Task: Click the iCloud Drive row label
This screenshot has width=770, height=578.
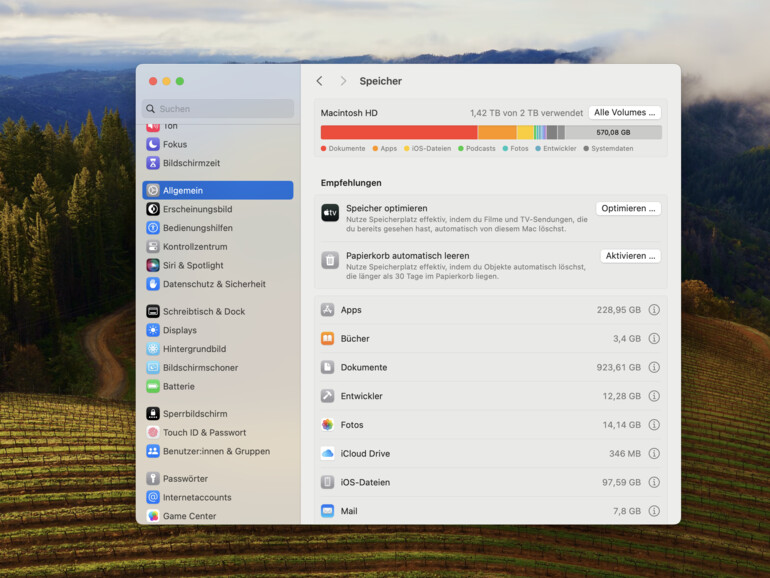Action: pyautogui.click(x=365, y=453)
